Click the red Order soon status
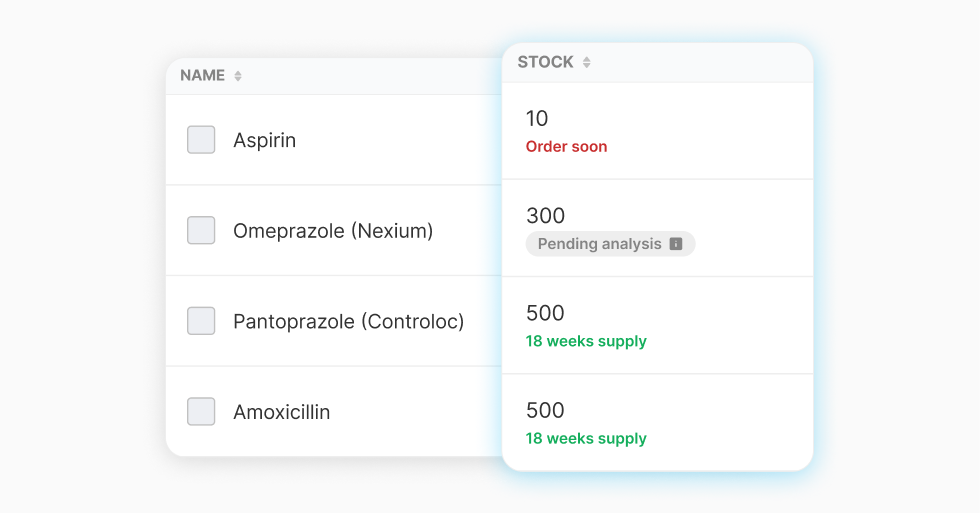980x513 pixels. click(x=566, y=147)
